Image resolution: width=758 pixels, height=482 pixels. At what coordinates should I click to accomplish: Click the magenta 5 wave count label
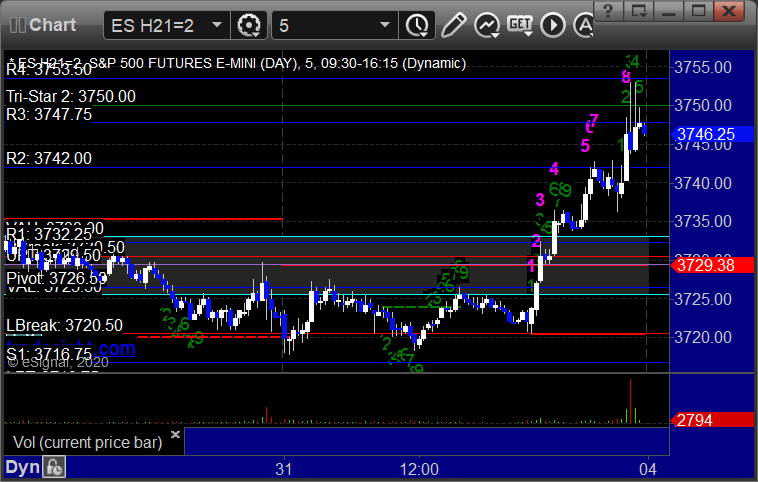tap(585, 146)
